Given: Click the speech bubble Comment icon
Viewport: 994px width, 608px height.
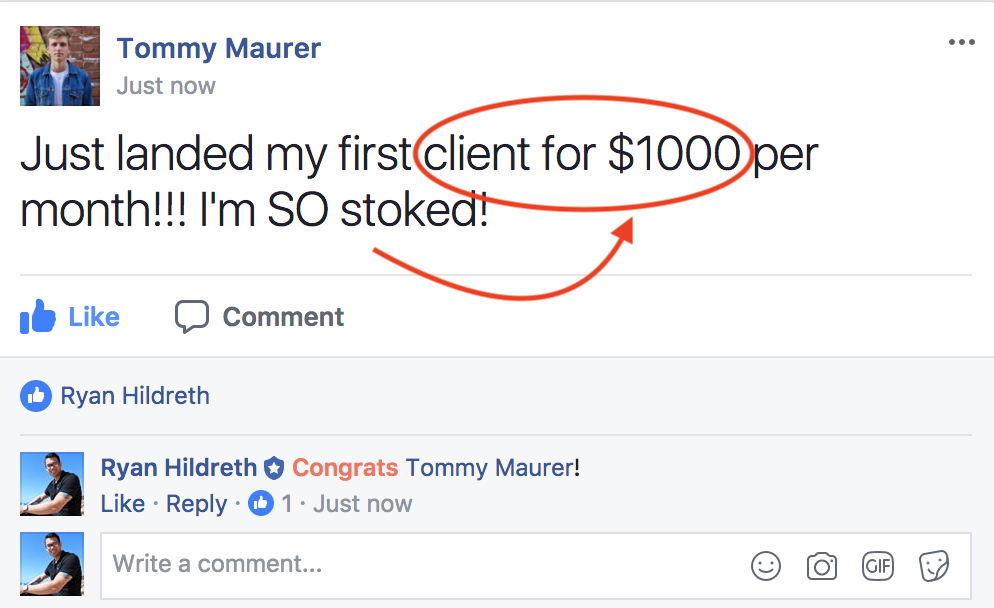Looking at the screenshot, I should tap(191, 316).
